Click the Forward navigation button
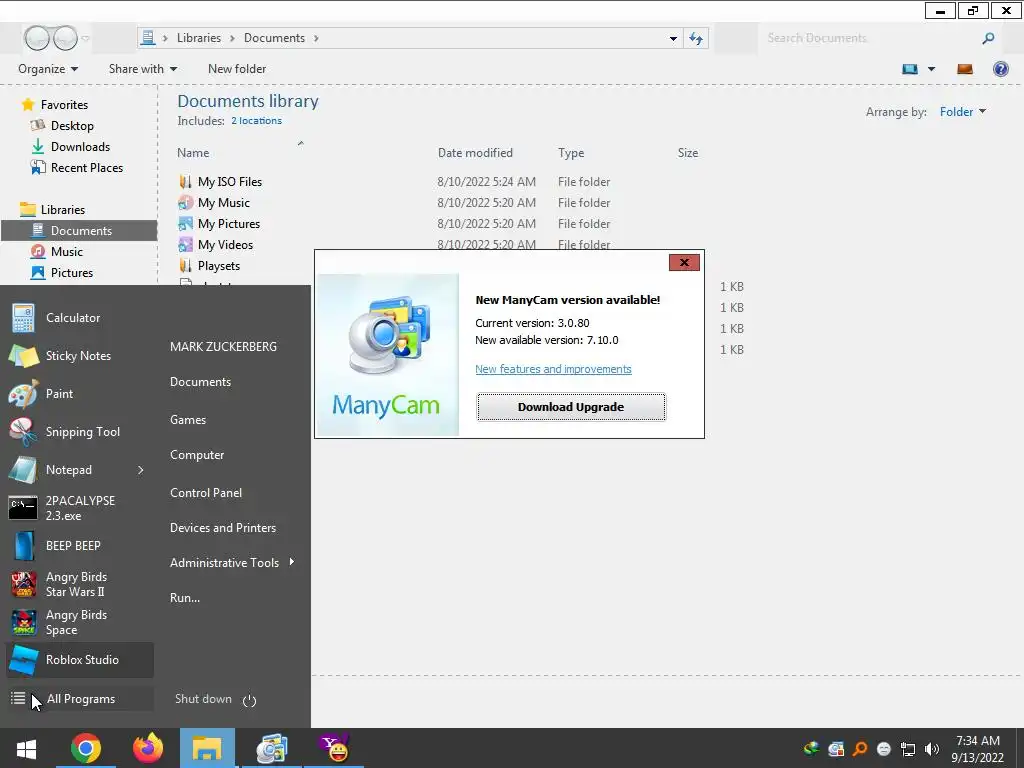Screen dimensions: 1024x768 click(65, 38)
